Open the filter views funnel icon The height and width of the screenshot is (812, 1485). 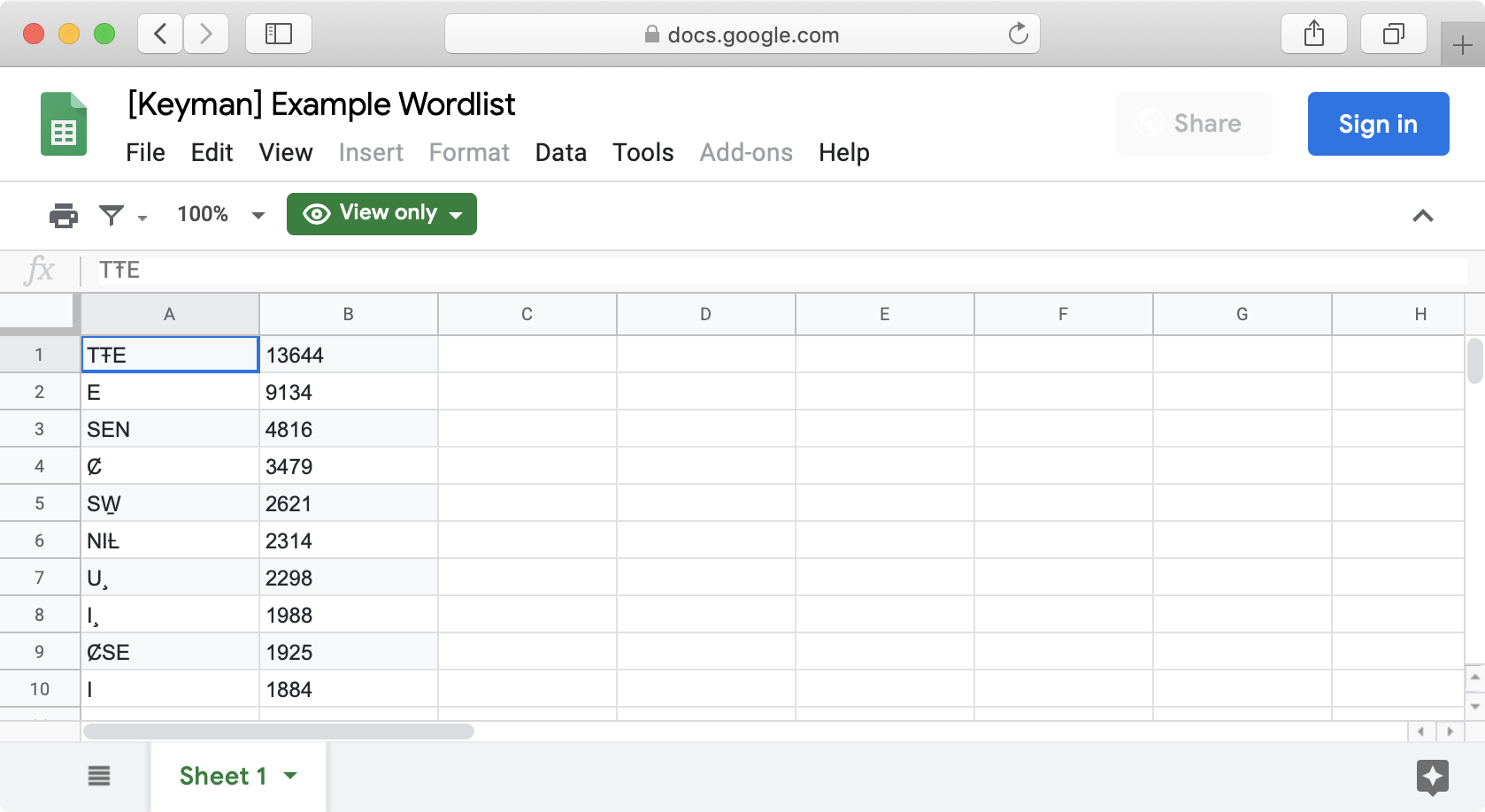112,215
